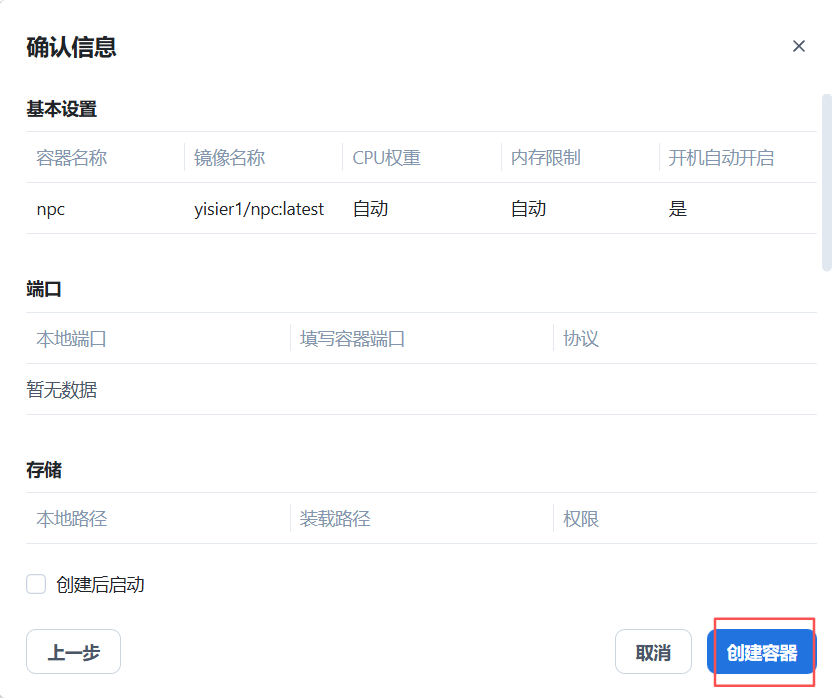Click the dialog's vertical scrollbar
Screen dimensions: 835x698
(x=826, y=182)
